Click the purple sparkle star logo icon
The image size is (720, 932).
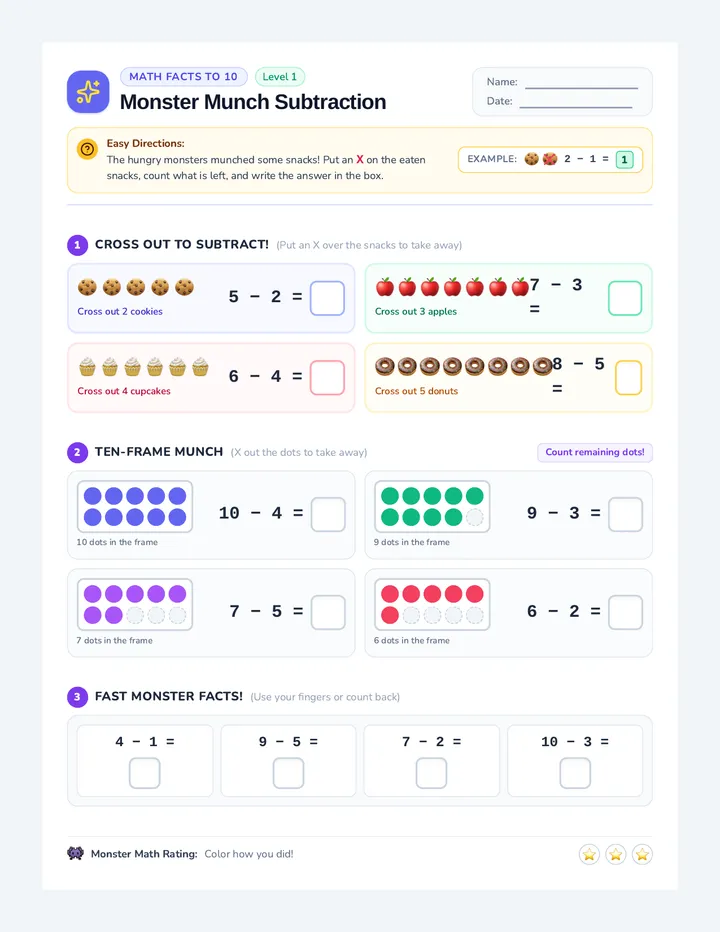click(x=88, y=92)
